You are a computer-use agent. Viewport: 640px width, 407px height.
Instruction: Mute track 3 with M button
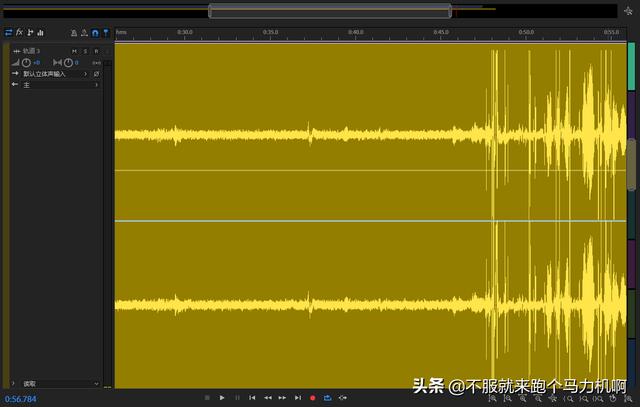tap(73, 50)
